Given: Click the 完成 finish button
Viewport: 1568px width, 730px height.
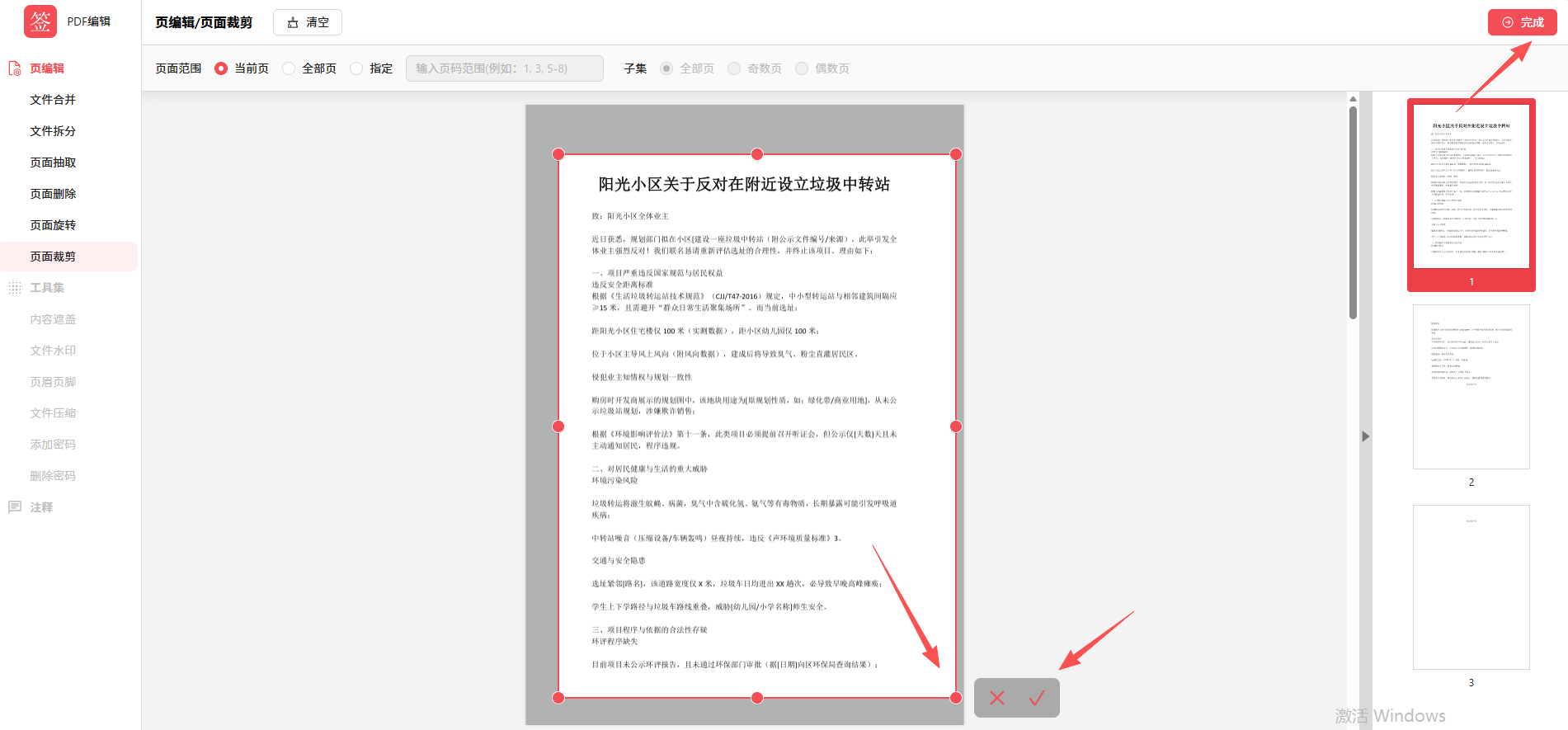Looking at the screenshot, I should point(1523,22).
